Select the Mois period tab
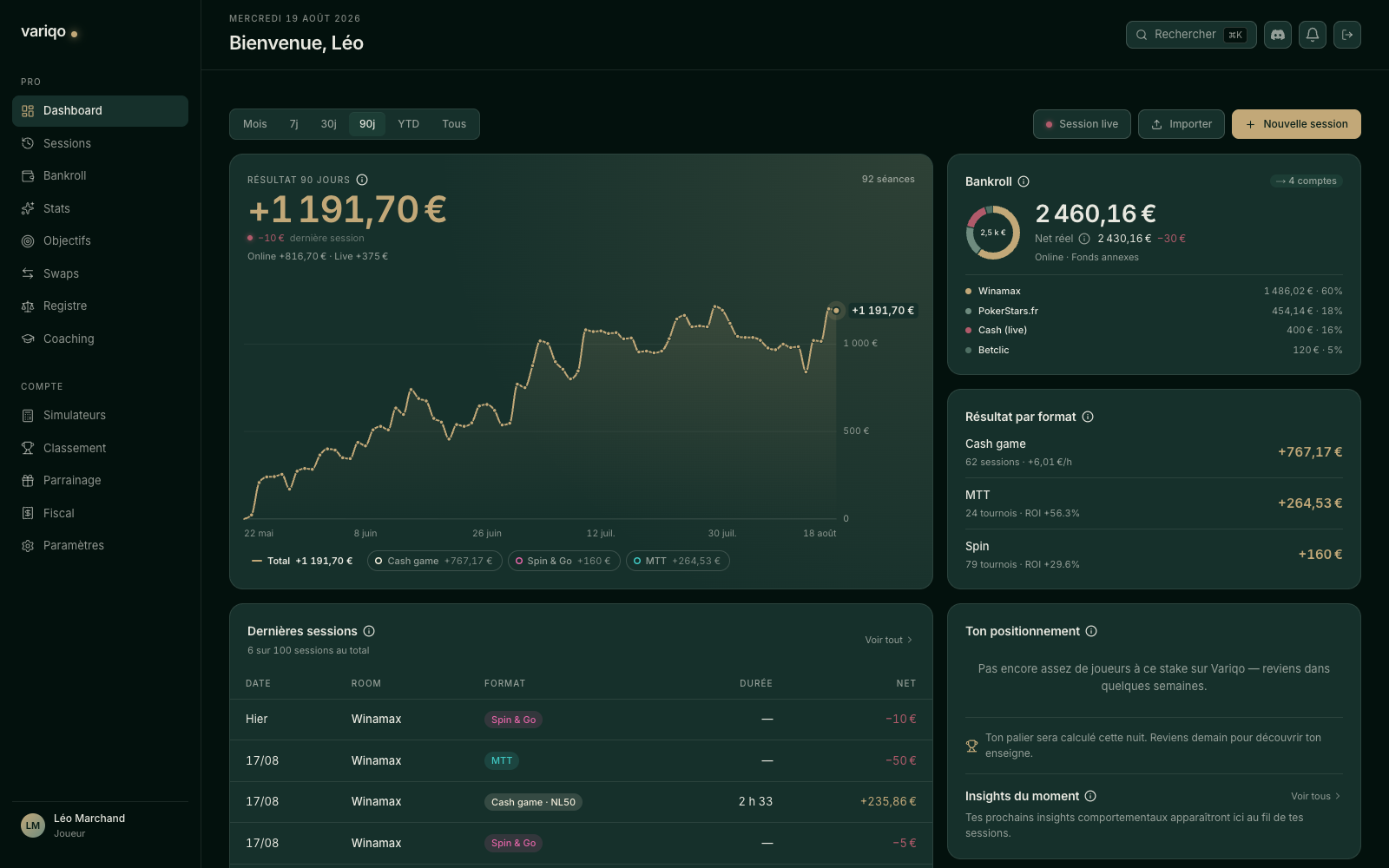 [255, 124]
